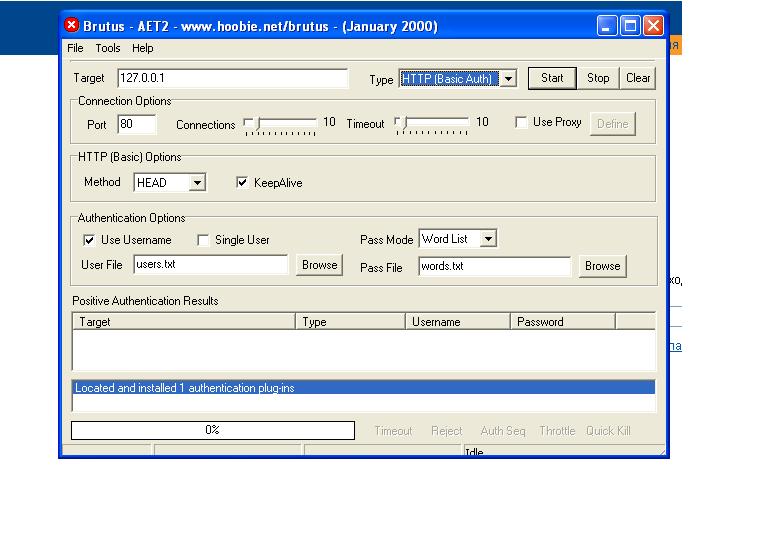Close the Brutus window

pos(653,26)
